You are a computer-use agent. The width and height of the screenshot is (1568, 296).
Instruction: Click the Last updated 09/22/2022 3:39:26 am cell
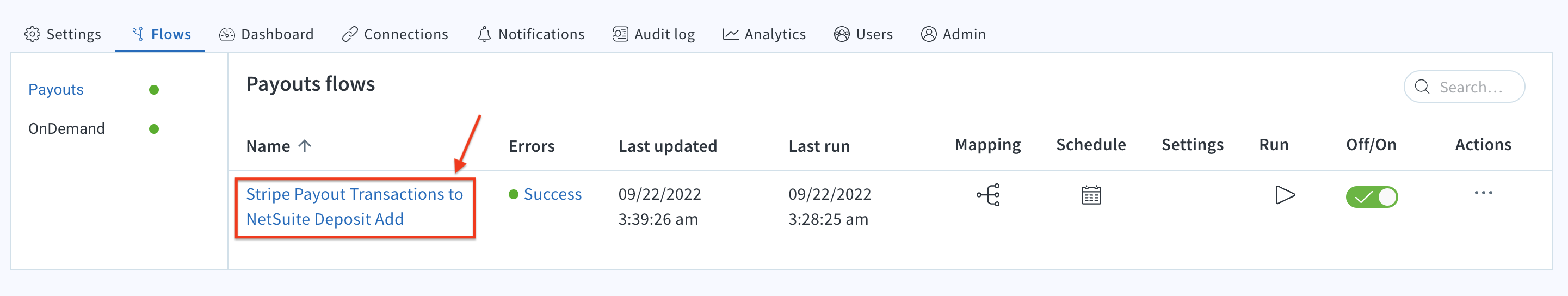coord(660,206)
